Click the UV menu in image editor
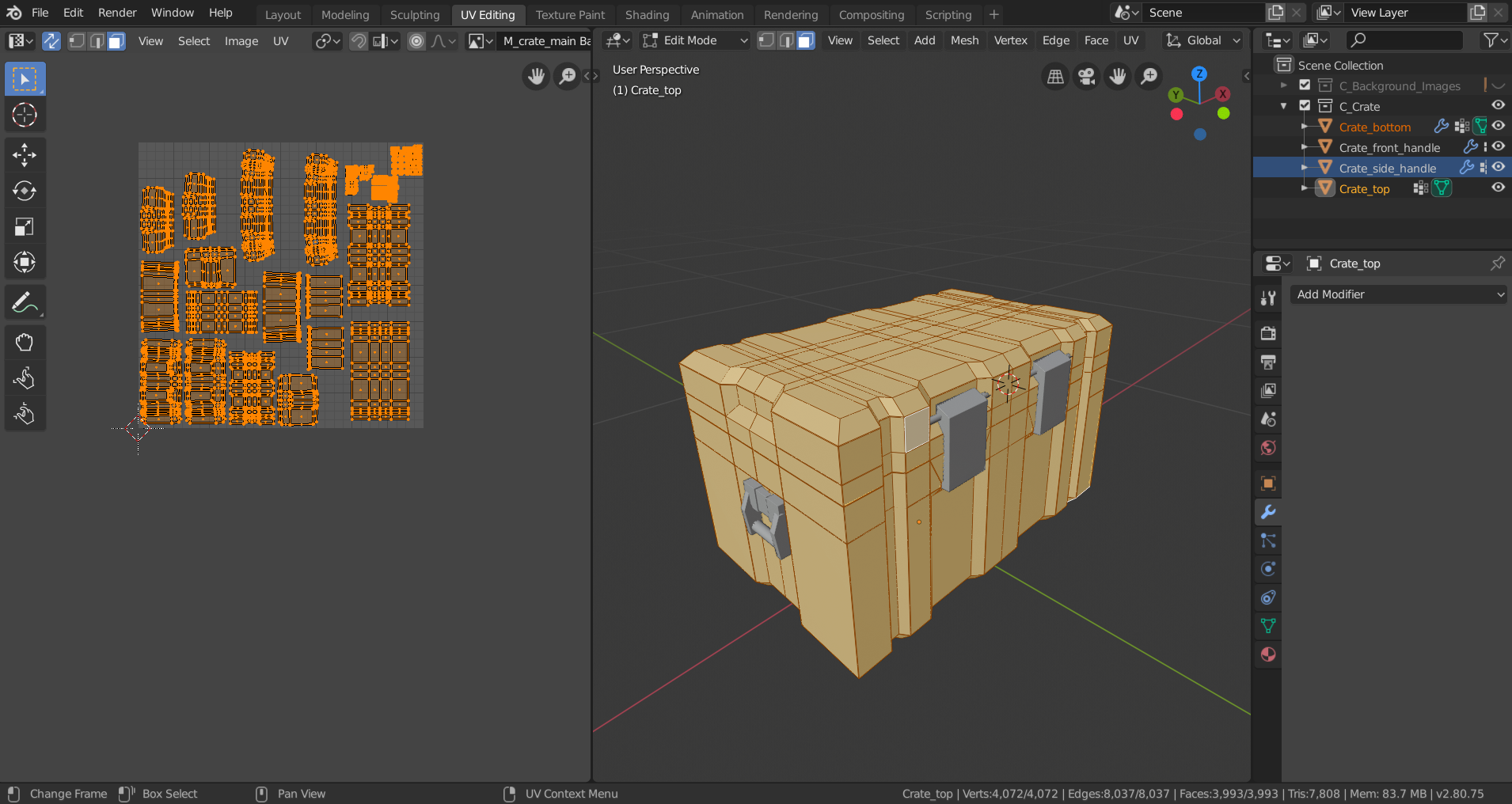This screenshot has height=804, width=1512. click(280, 41)
